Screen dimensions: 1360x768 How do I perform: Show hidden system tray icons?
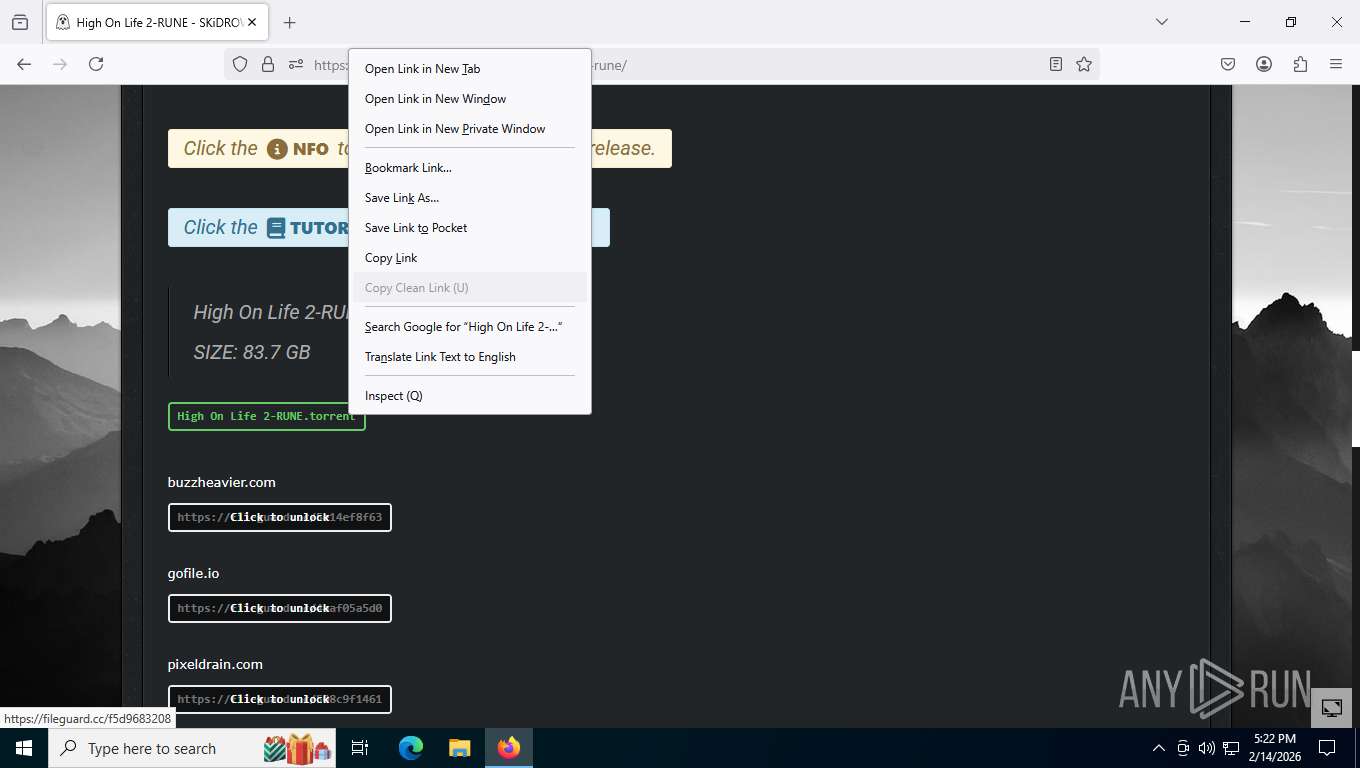click(1159, 748)
